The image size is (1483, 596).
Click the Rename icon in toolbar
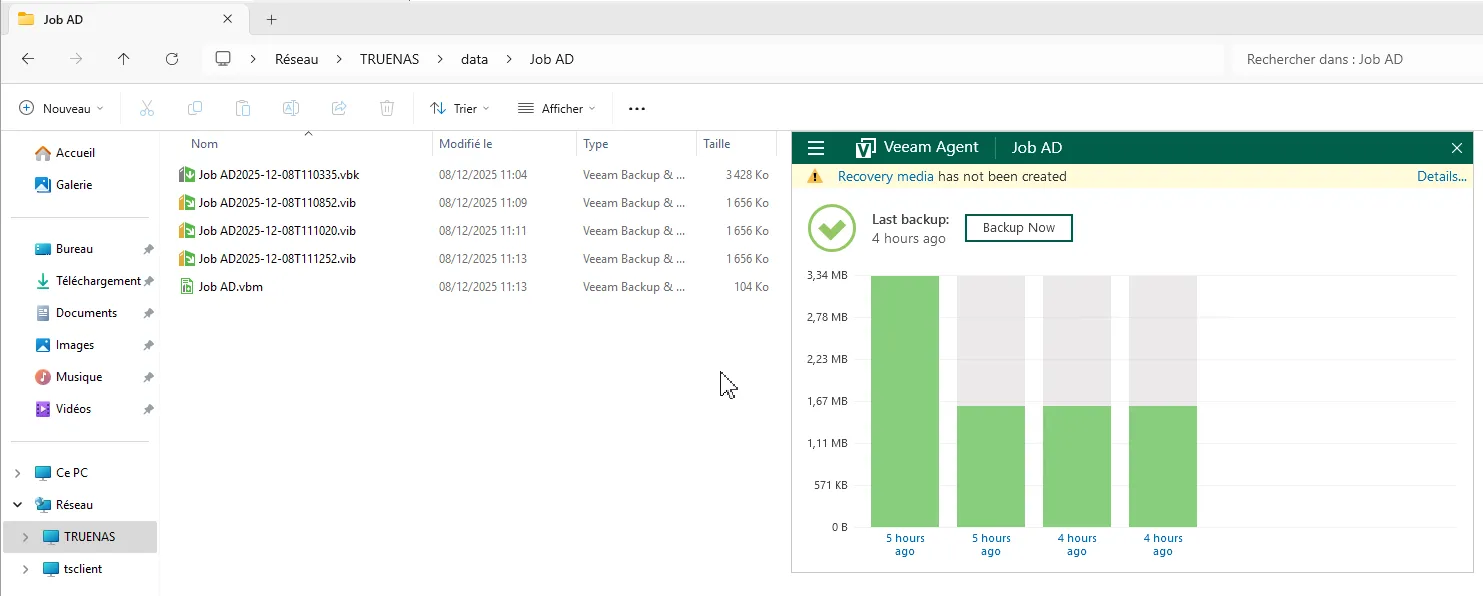pos(291,108)
